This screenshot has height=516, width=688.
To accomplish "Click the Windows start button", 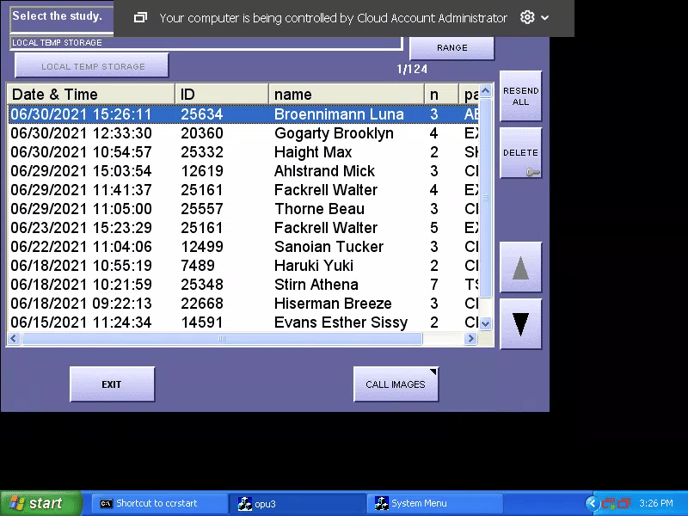I will [35, 504].
